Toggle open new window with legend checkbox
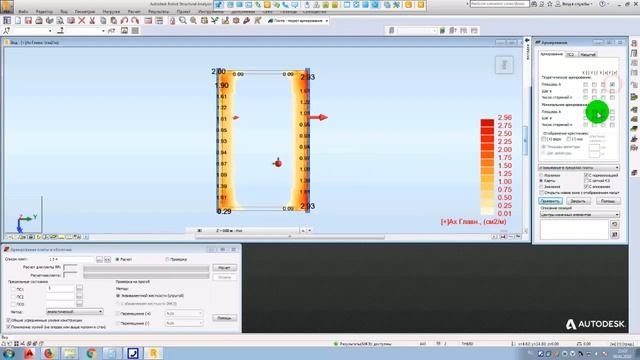Image resolution: width=640 pixels, height=360 pixels. 542,192
